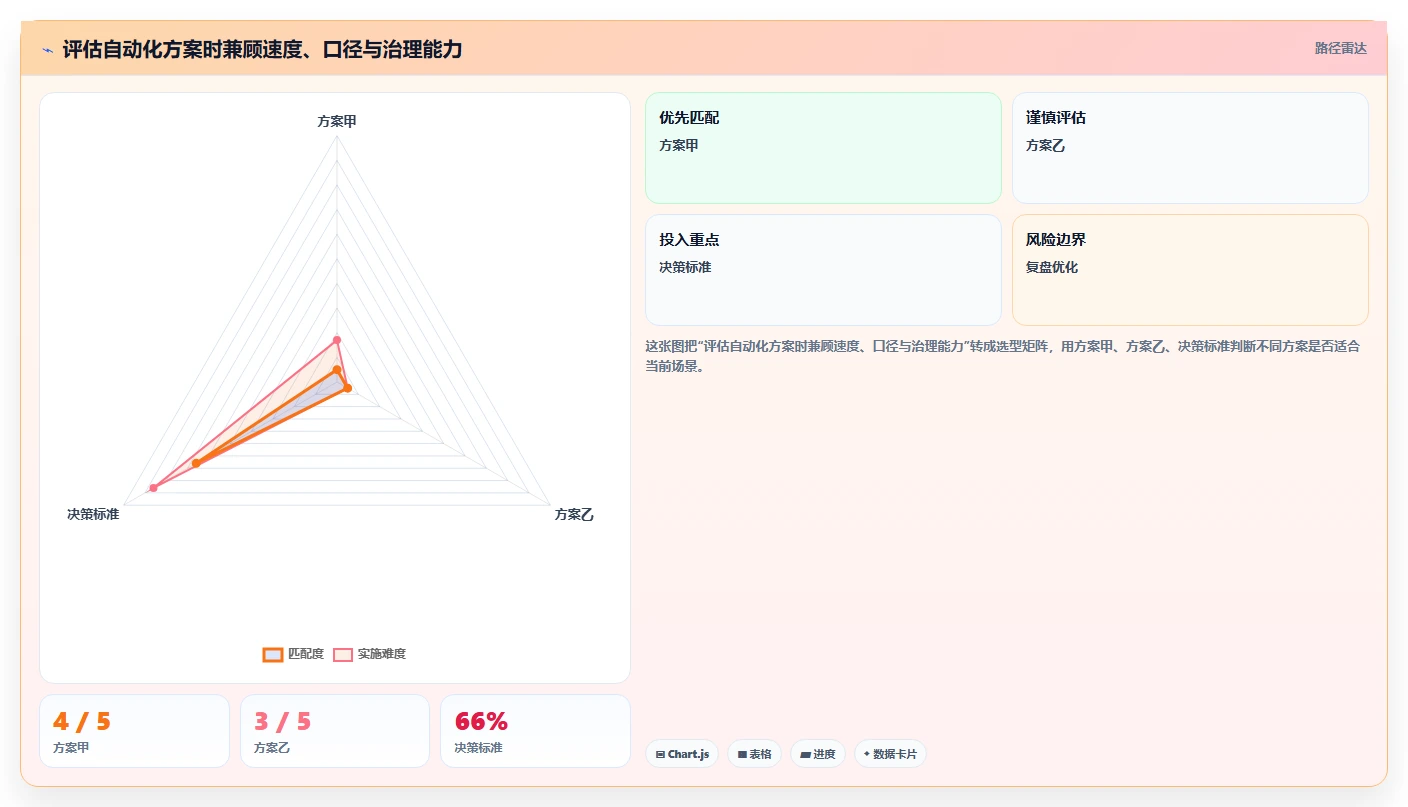The height and width of the screenshot is (807, 1408).
Task: Click the 方案甲 axis label on radar
Action: click(337, 121)
